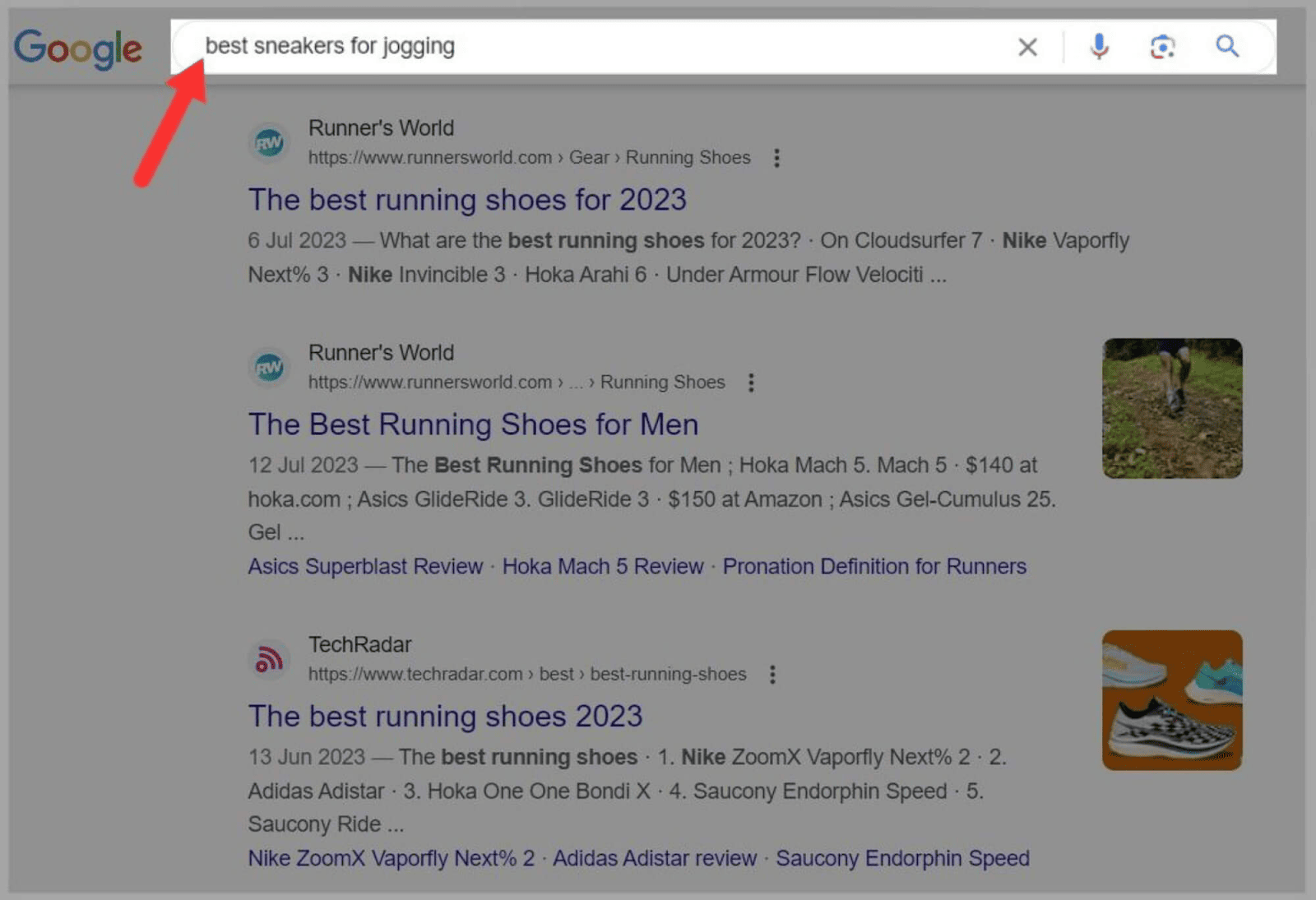Click the running shoes thumbnail on TechRadar result
This screenshot has width=1316, height=900.
1171,700
